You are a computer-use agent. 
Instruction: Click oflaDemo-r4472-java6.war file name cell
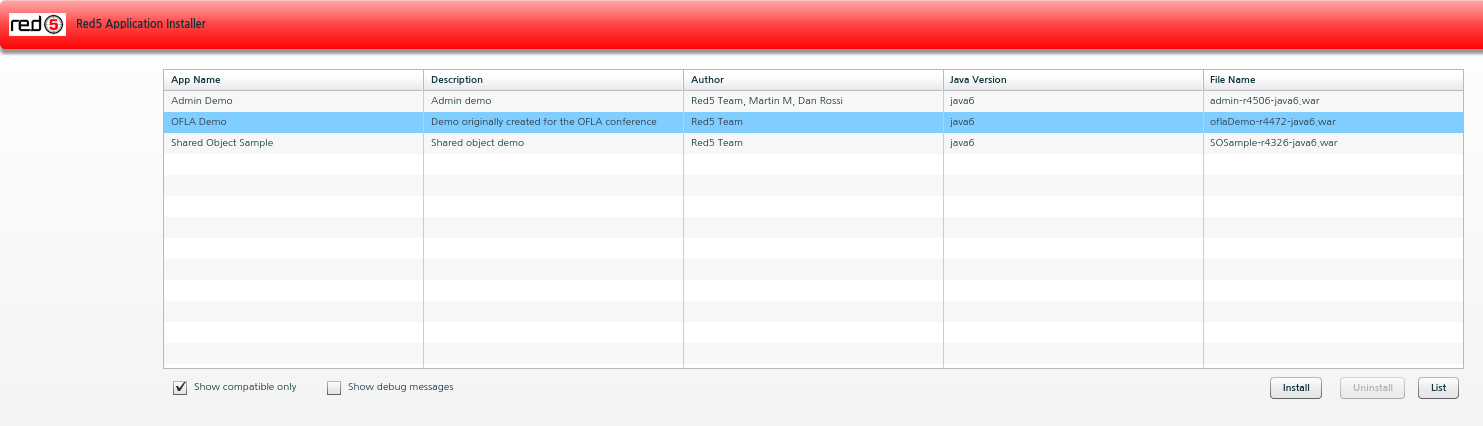pos(1272,122)
